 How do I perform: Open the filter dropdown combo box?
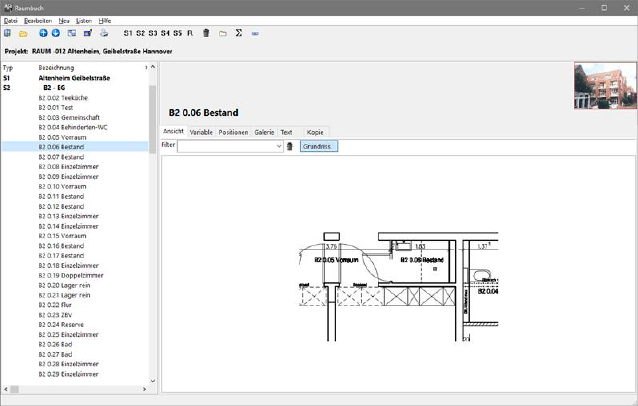(279, 146)
